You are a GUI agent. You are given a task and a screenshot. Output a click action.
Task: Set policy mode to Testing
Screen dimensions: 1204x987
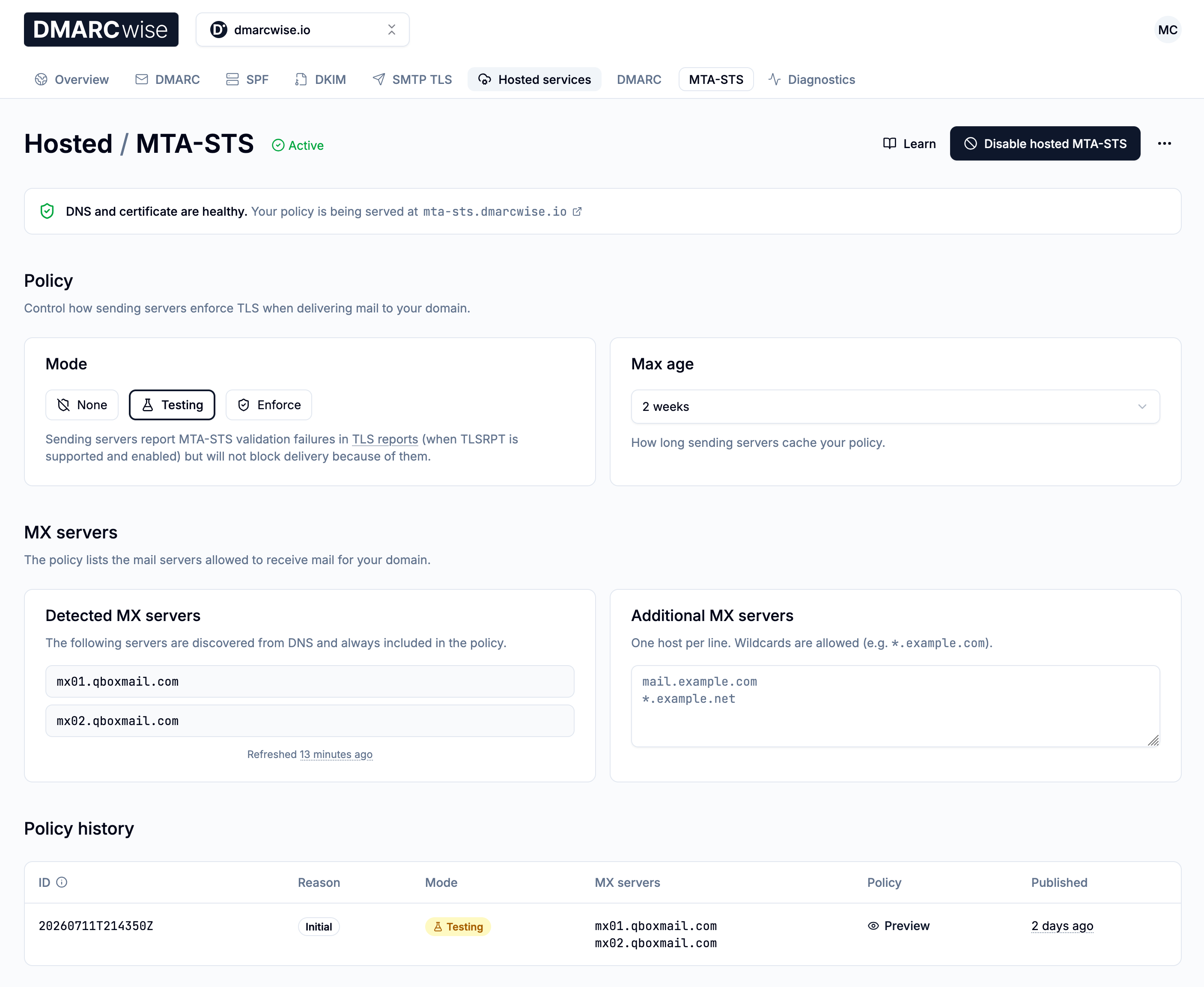pos(172,405)
